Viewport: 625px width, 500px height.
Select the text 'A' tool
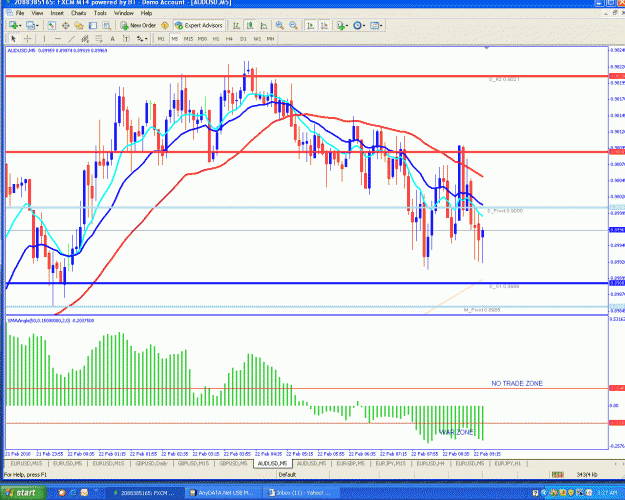[x=112, y=39]
